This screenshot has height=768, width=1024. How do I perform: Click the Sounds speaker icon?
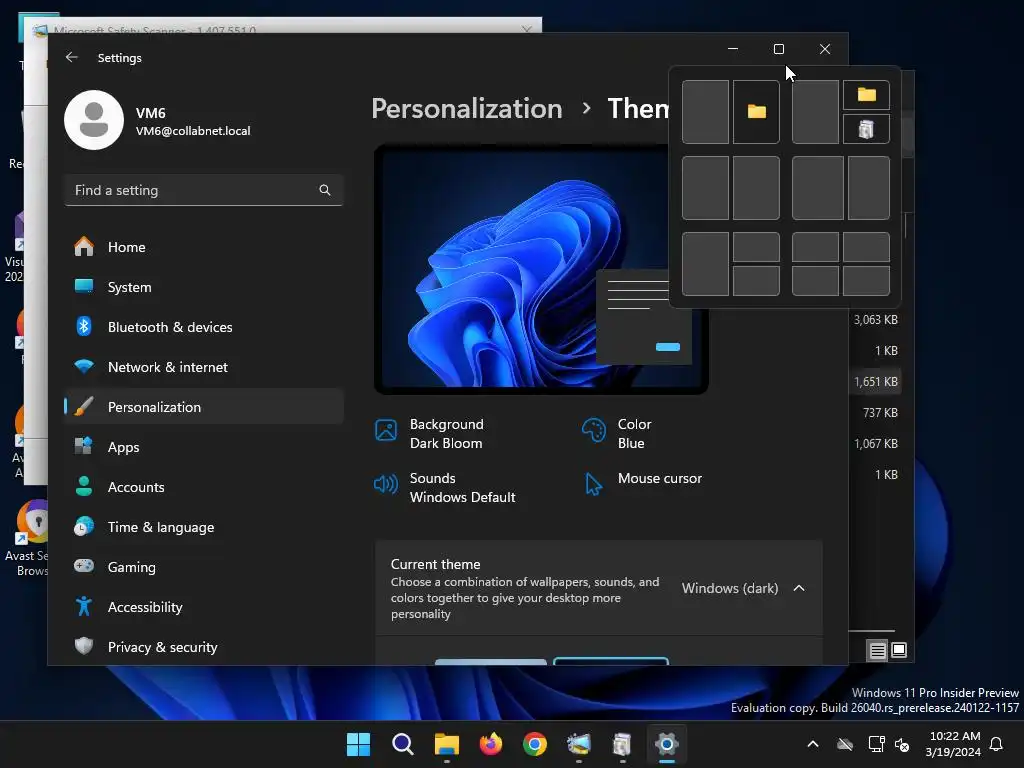386,484
